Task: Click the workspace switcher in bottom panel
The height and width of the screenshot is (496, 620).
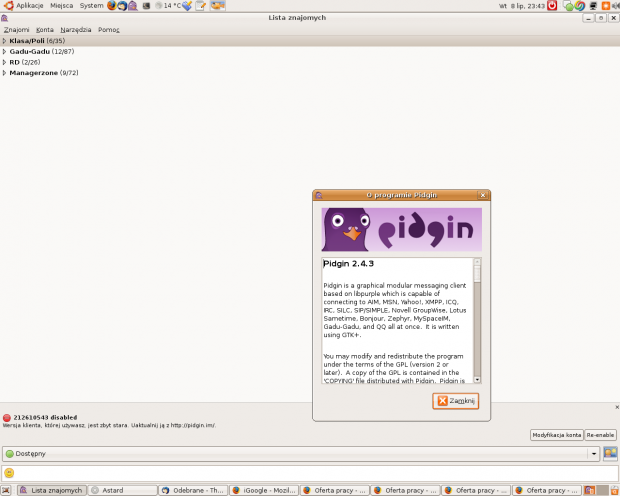Action: pos(595,490)
